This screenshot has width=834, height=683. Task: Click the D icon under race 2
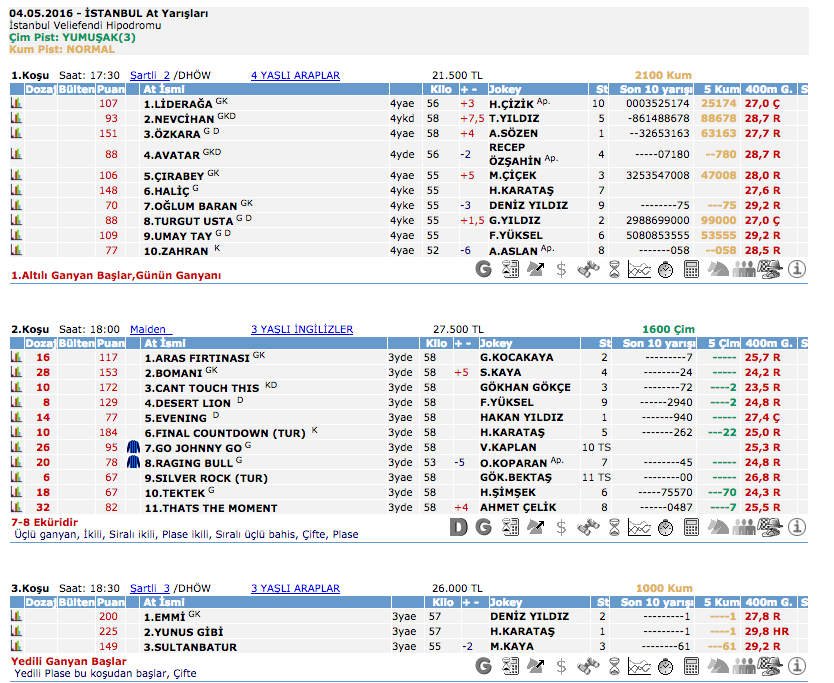click(x=458, y=526)
